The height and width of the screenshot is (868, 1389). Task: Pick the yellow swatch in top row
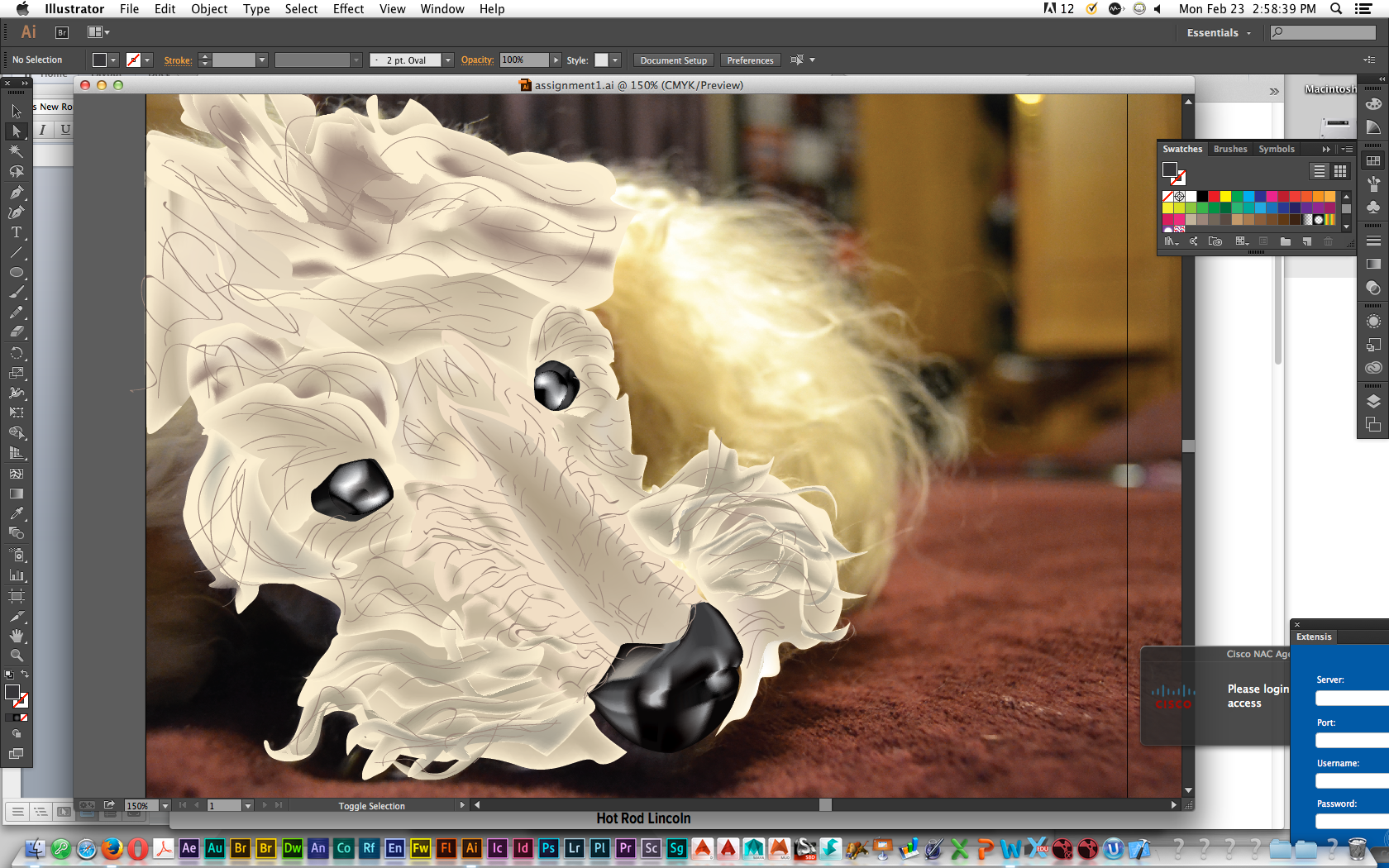coord(1225,197)
